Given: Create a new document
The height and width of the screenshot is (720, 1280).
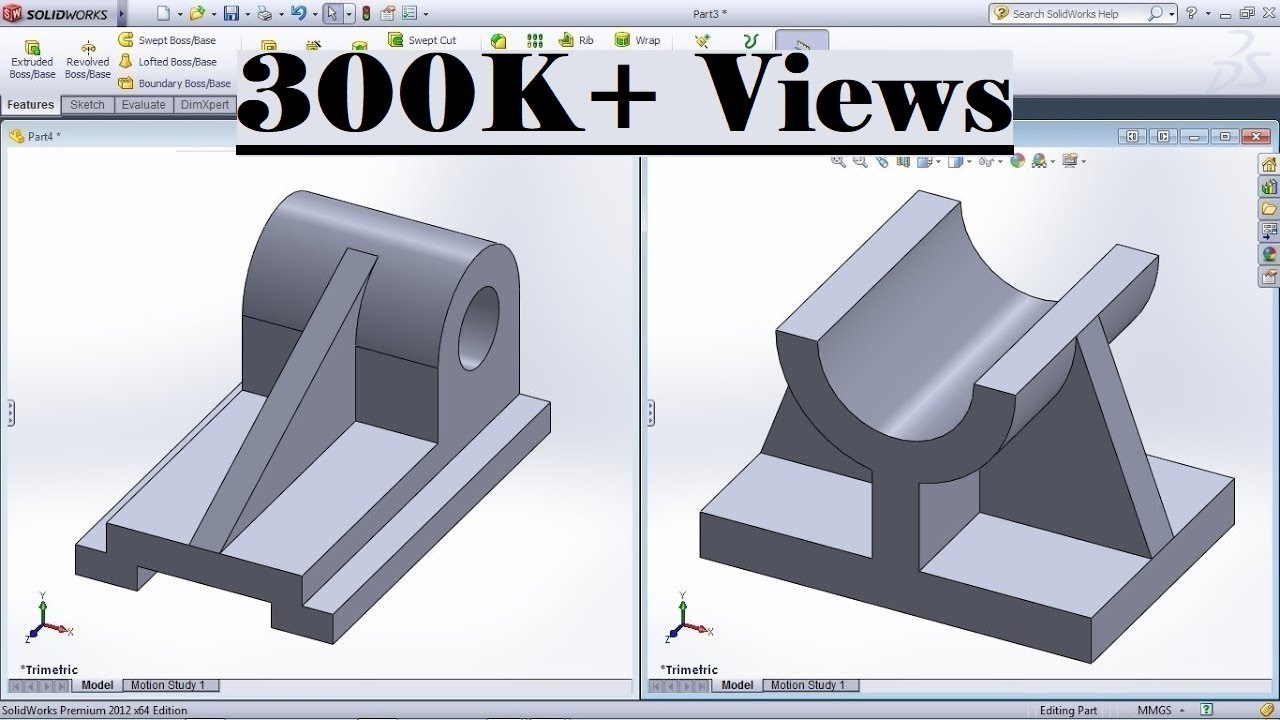Looking at the screenshot, I should [164, 14].
